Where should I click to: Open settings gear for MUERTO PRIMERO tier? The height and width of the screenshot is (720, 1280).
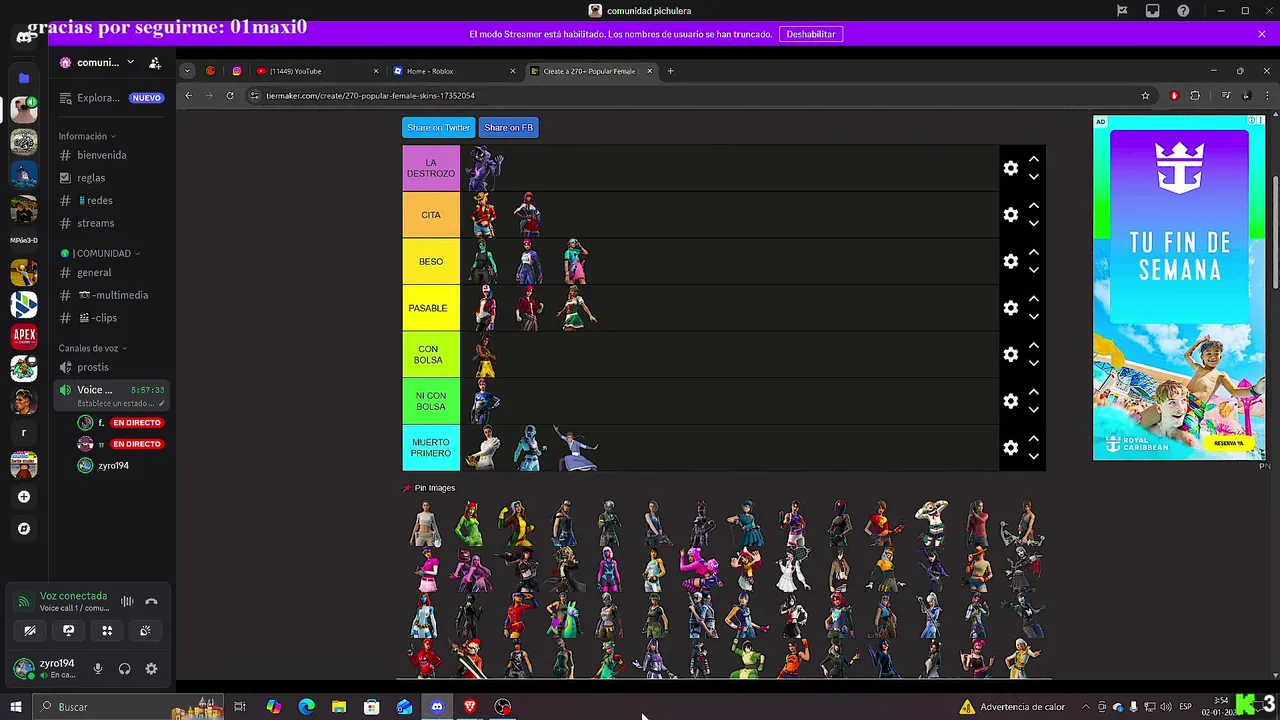1010,447
